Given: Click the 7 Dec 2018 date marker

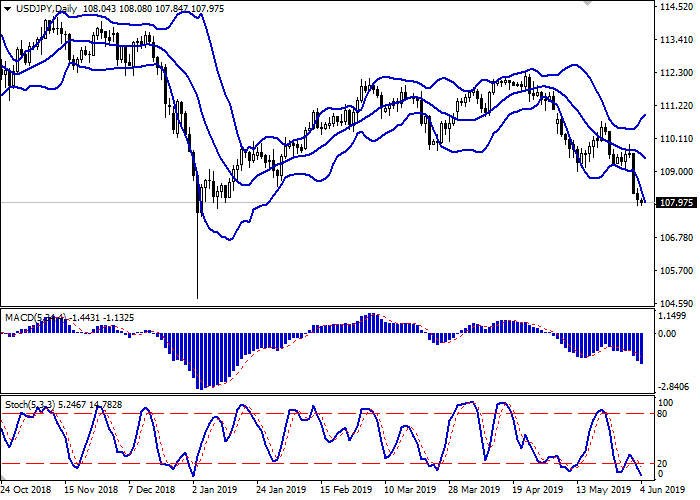Looking at the screenshot, I should click(x=153, y=491).
